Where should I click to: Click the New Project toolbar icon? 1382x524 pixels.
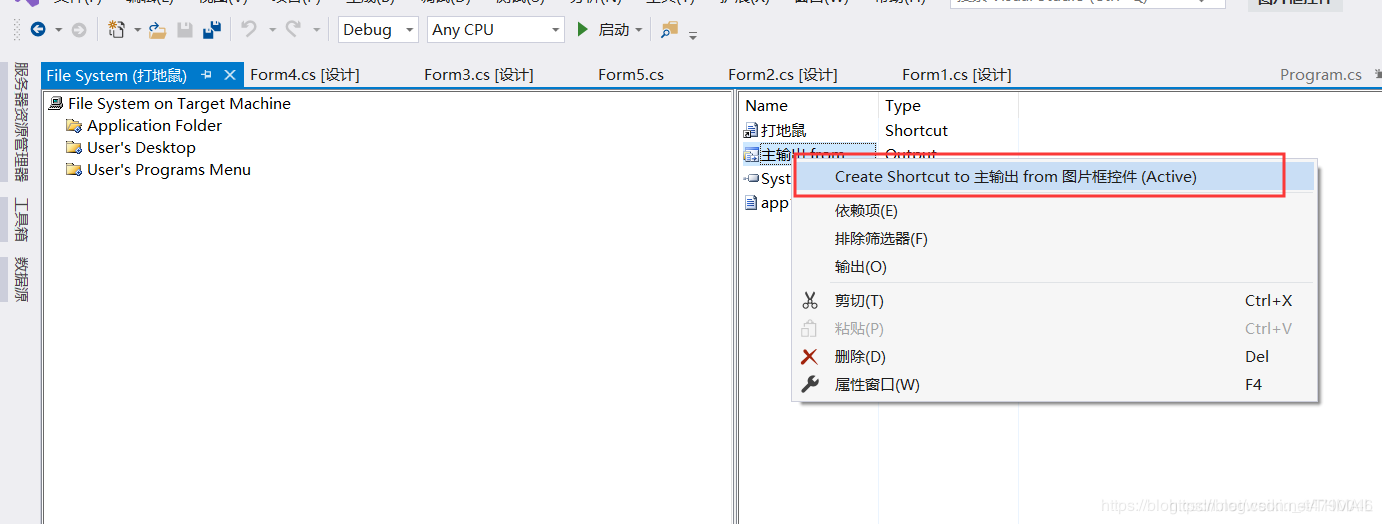(x=117, y=30)
